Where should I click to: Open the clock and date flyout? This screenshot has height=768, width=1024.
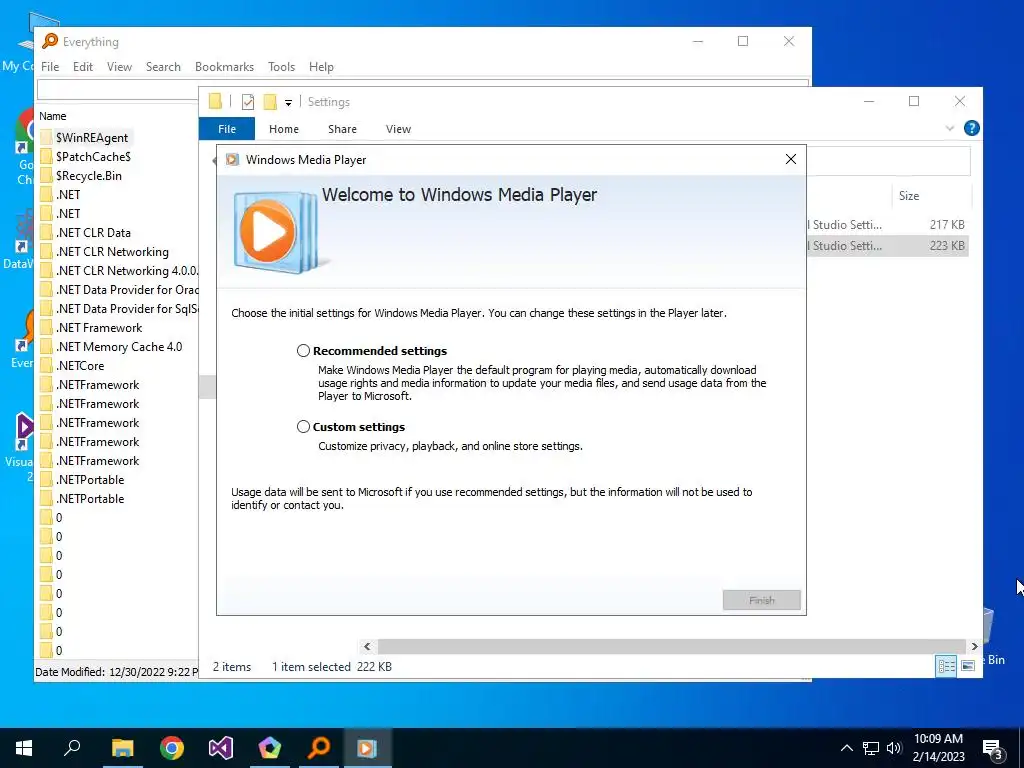(938, 748)
